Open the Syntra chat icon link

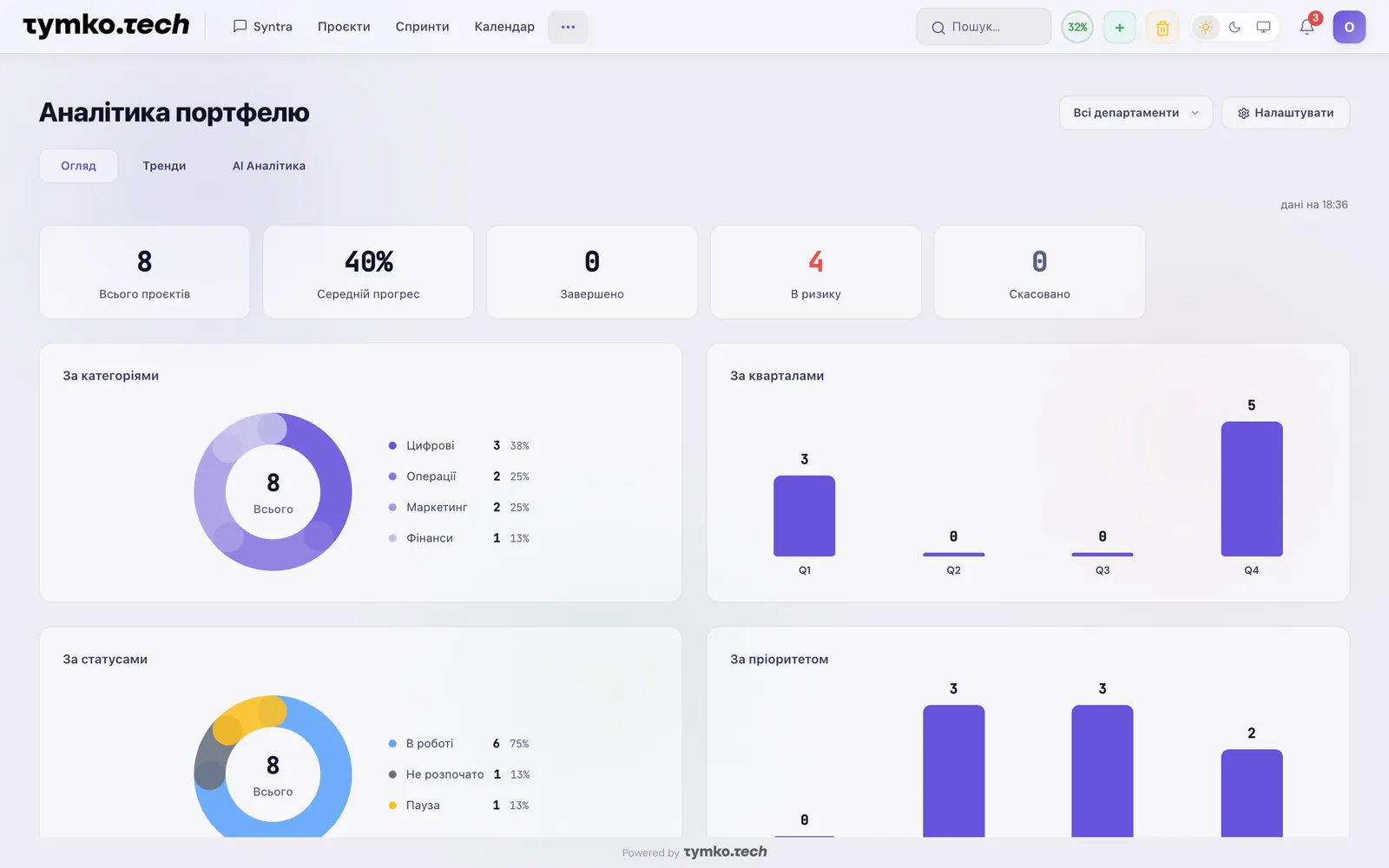pos(262,27)
